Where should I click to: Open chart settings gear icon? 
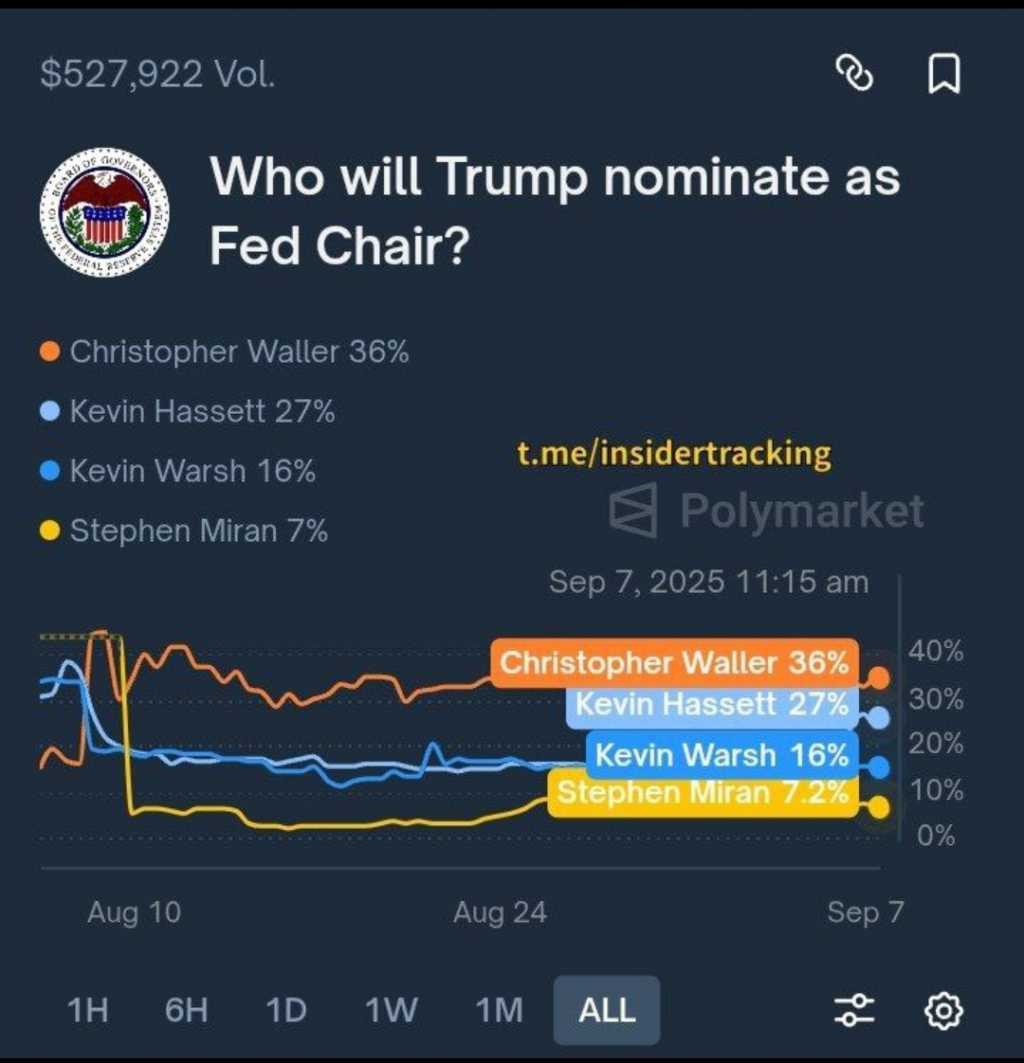click(x=942, y=1010)
